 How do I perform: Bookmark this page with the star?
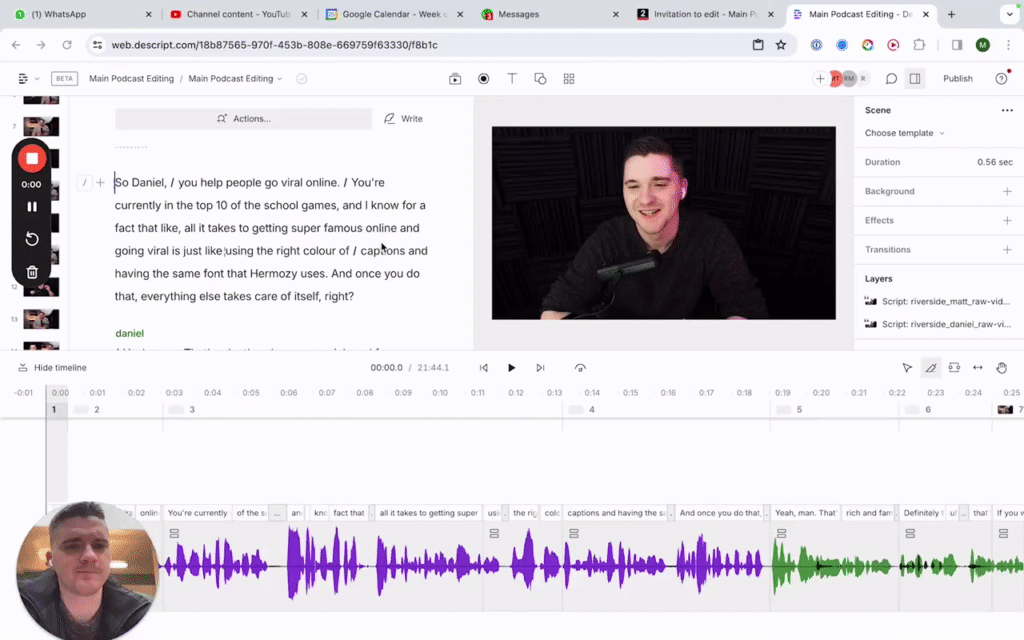(x=781, y=45)
